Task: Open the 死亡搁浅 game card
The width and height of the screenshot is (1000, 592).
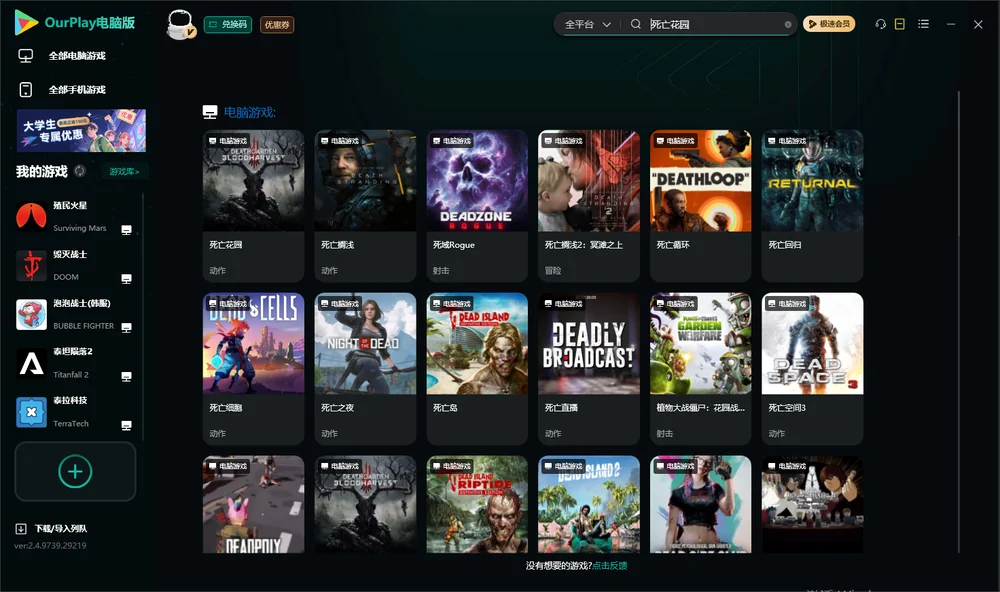Action: point(365,205)
